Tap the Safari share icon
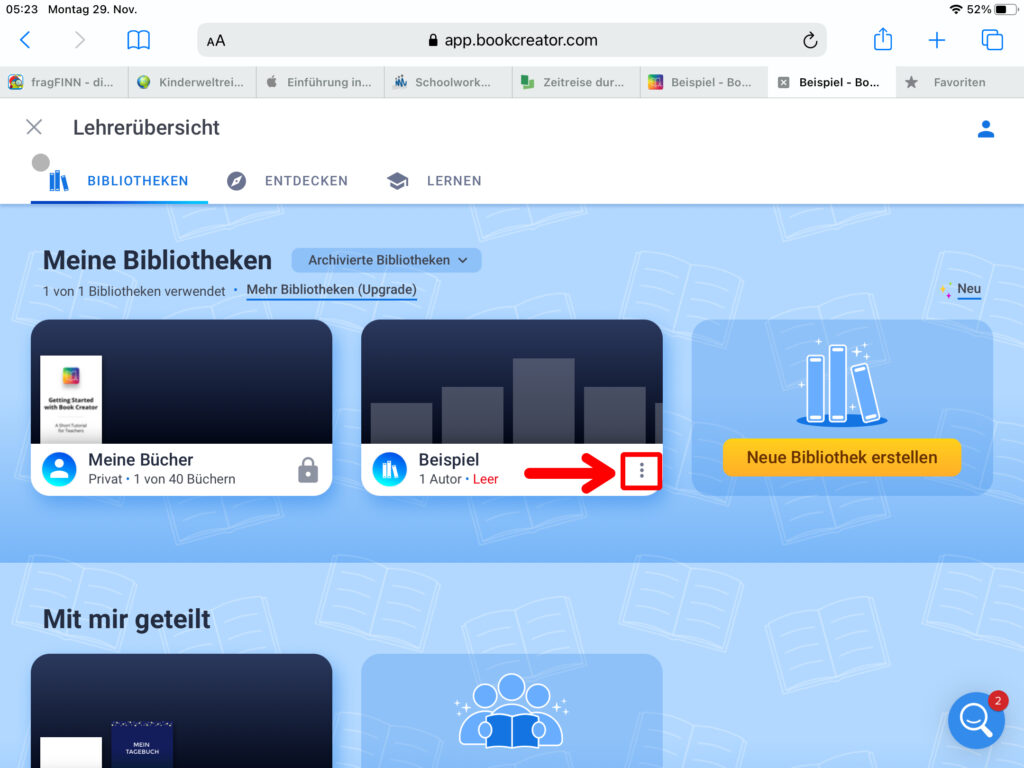The image size is (1024, 768). tap(882, 40)
